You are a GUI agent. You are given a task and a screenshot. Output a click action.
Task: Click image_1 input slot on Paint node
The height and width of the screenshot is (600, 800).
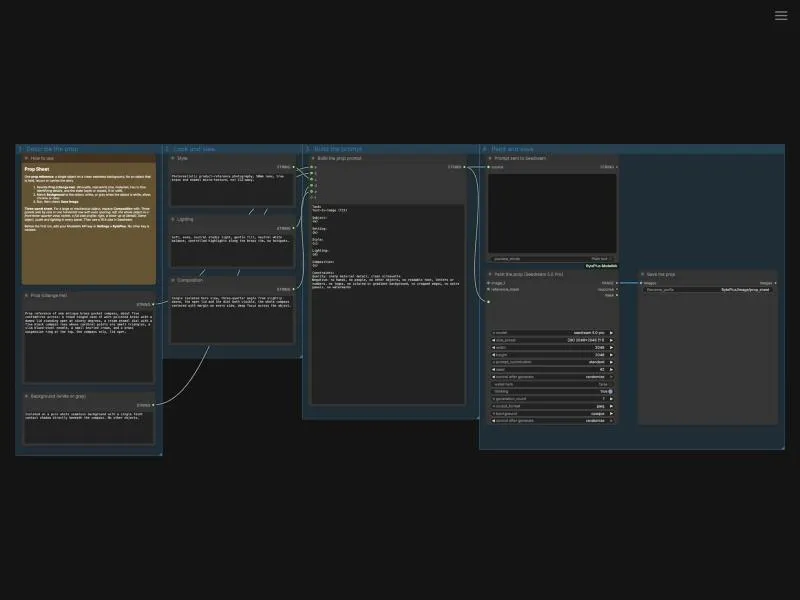[489, 283]
